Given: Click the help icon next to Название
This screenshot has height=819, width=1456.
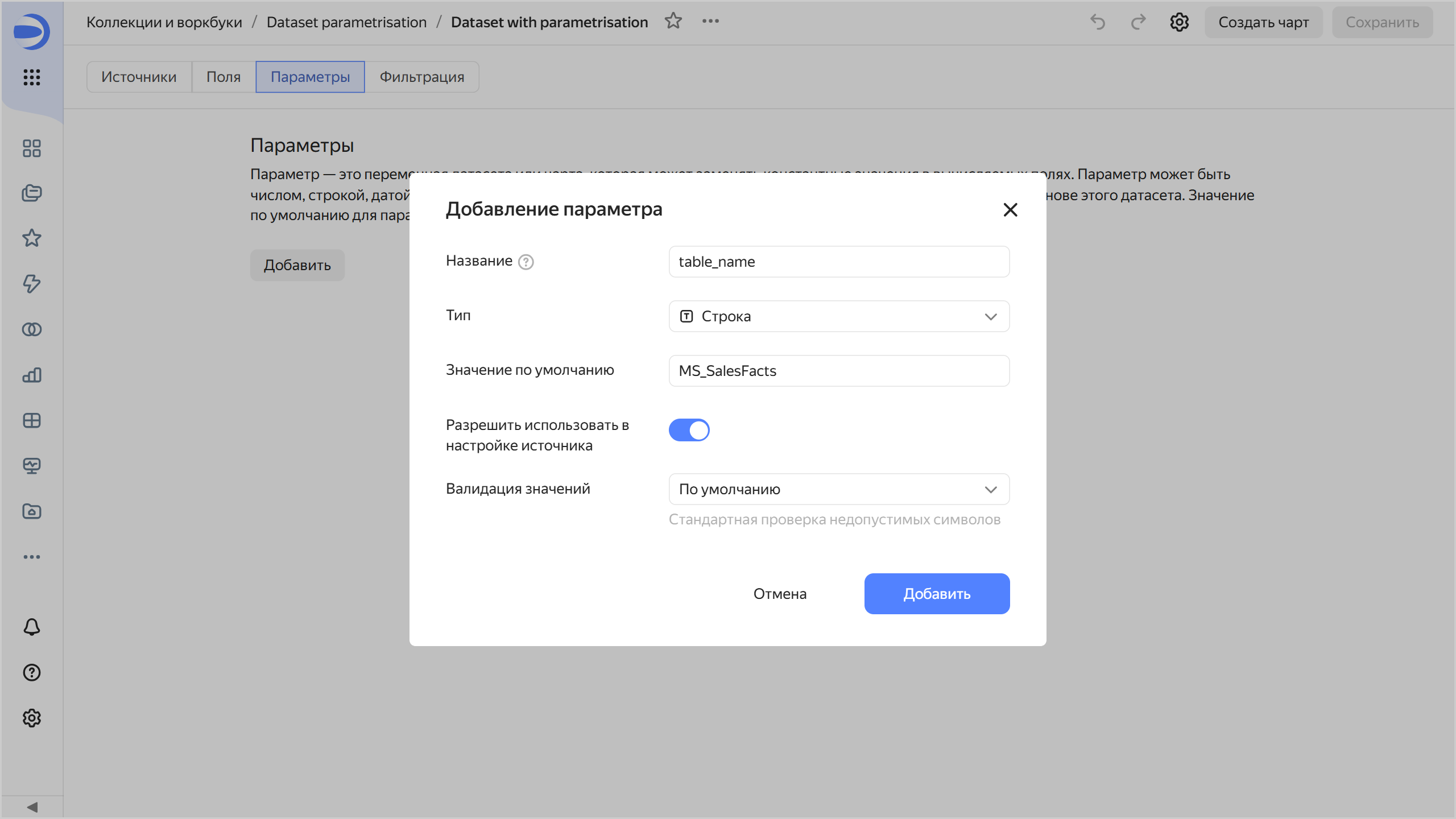Looking at the screenshot, I should click(x=526, y=262).
